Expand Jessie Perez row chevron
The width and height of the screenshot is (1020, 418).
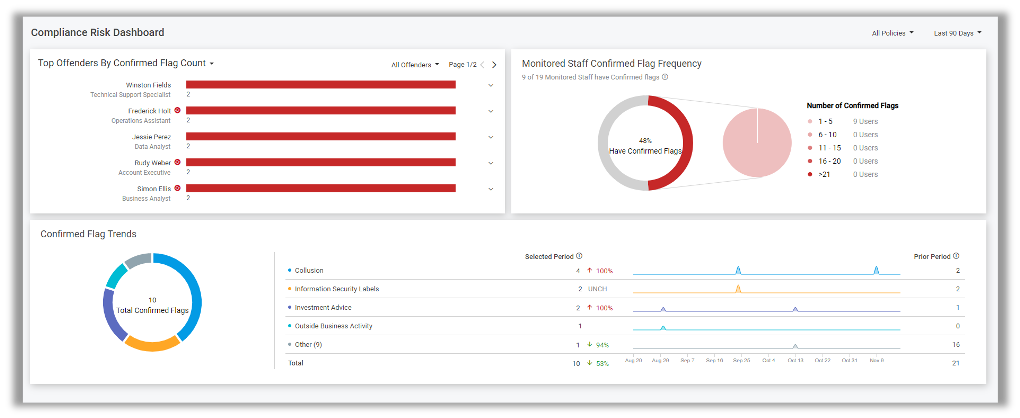[490, 137]
